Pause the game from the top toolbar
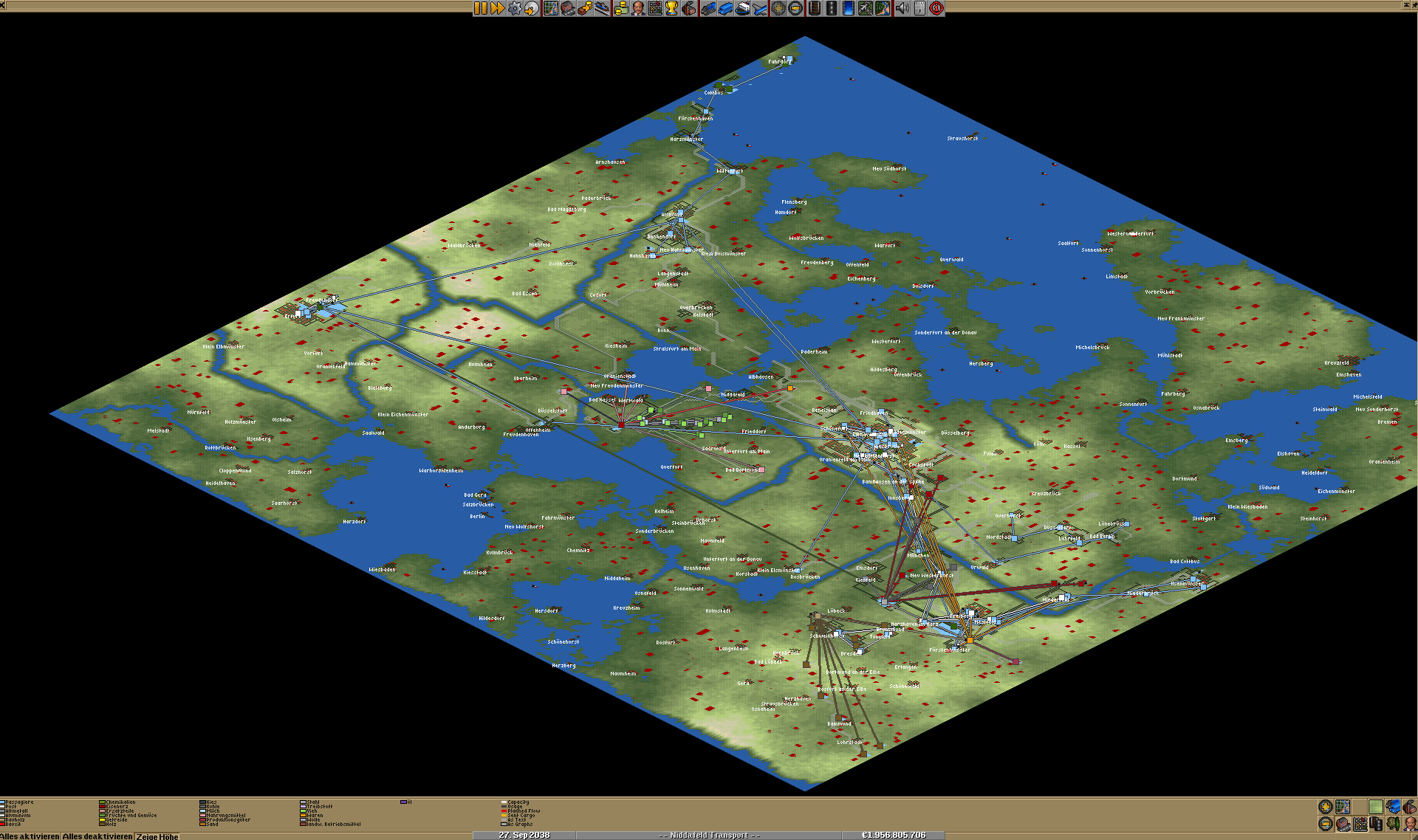Screen dimensions: 1418x840 (481, 8)
